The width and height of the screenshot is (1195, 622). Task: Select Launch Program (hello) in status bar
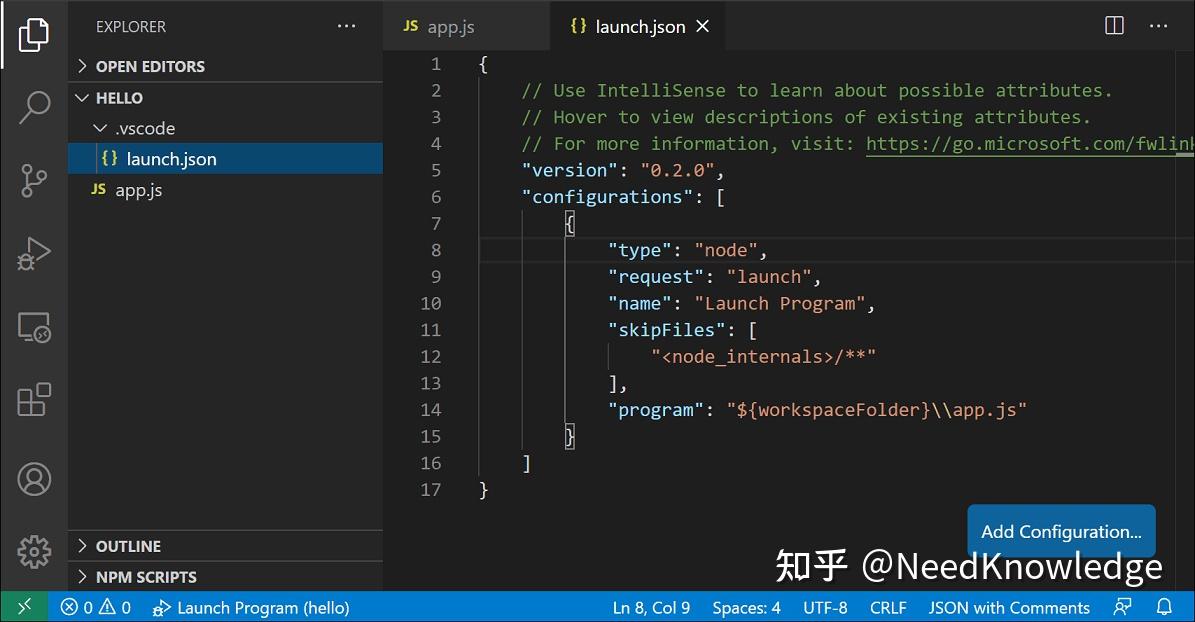click(x=253, y=607)
